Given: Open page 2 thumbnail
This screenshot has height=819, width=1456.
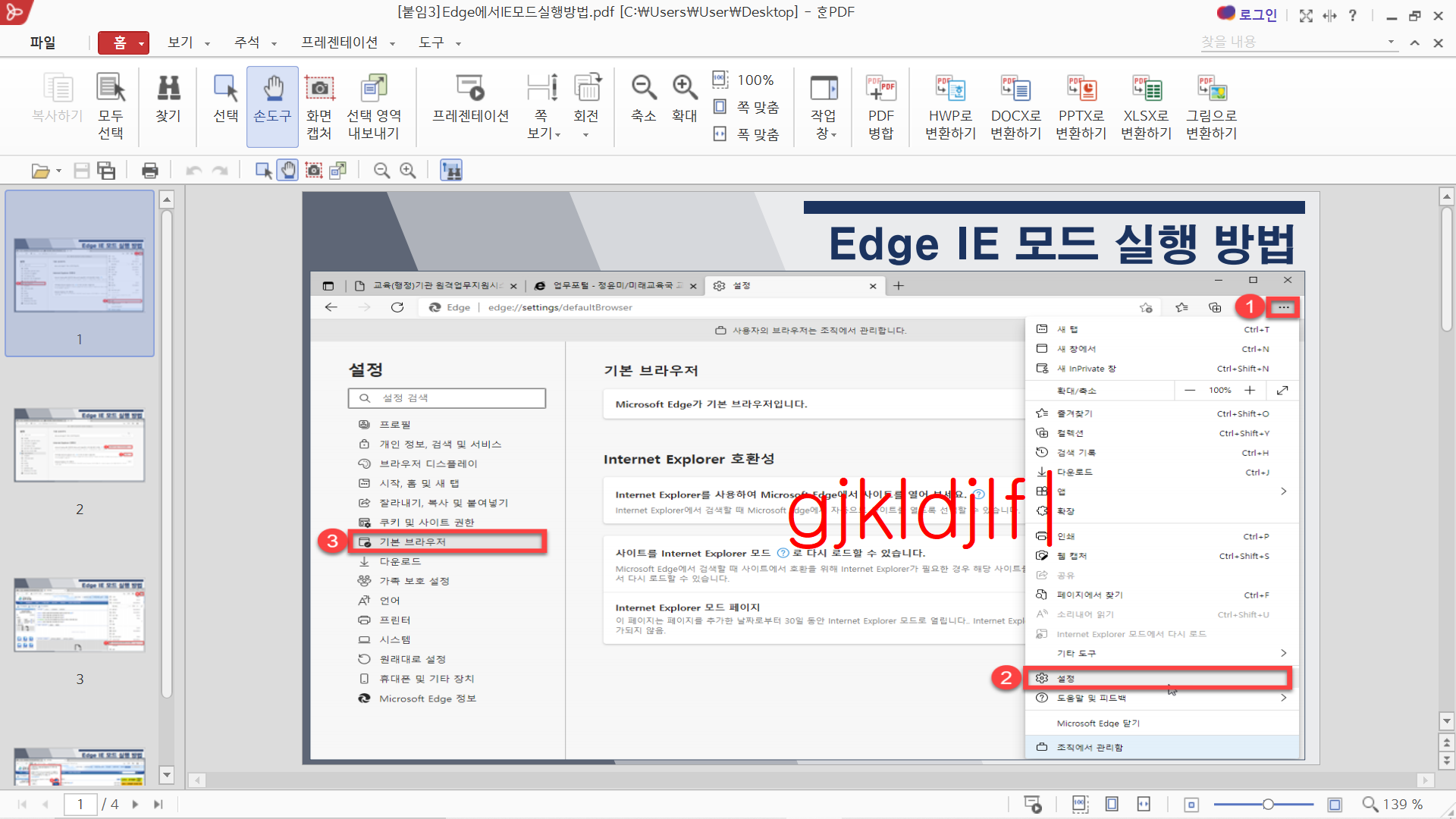Looking at the screenshot, I should (x=80, y=445).
